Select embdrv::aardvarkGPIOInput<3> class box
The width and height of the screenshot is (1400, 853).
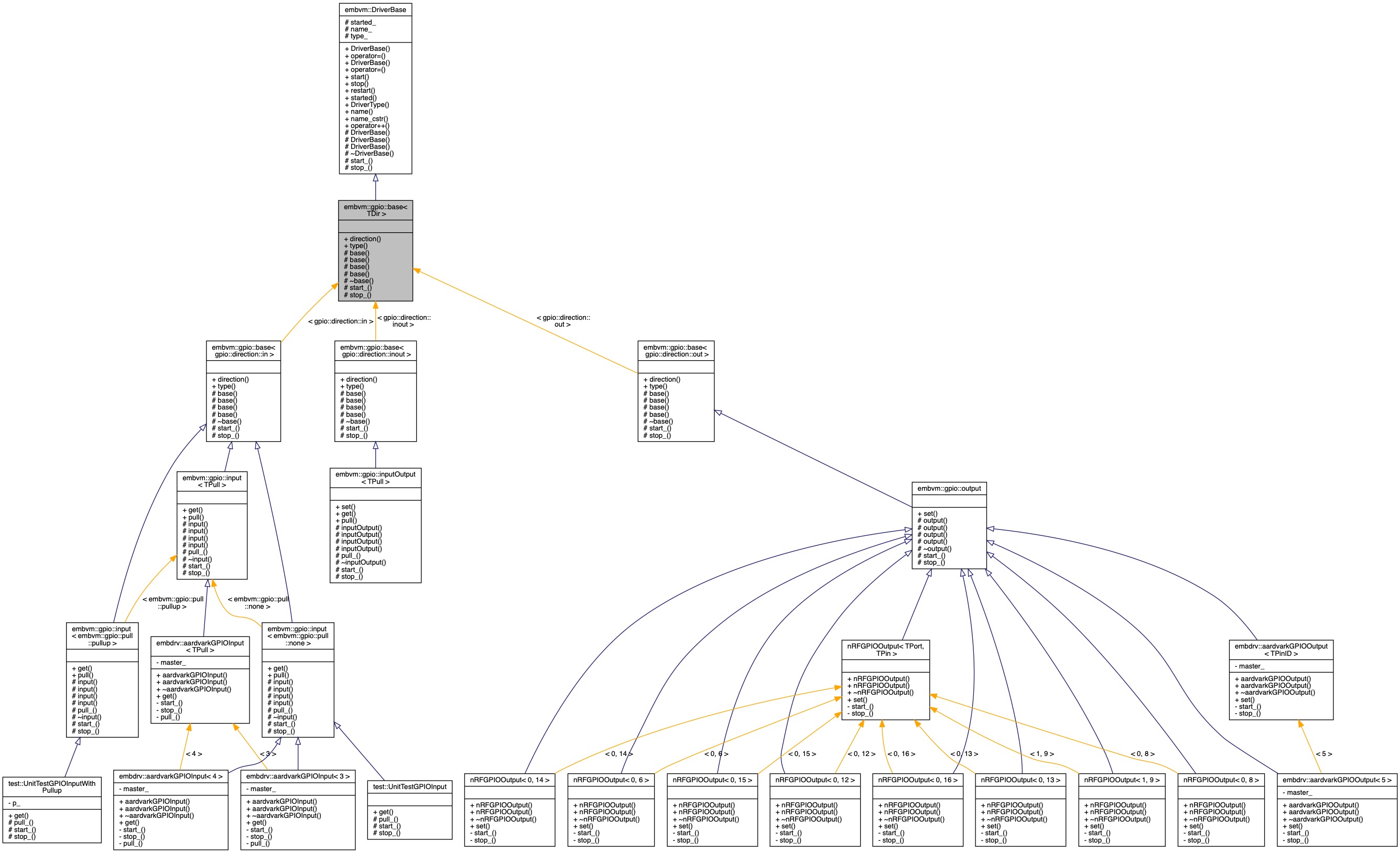(298, 807)
